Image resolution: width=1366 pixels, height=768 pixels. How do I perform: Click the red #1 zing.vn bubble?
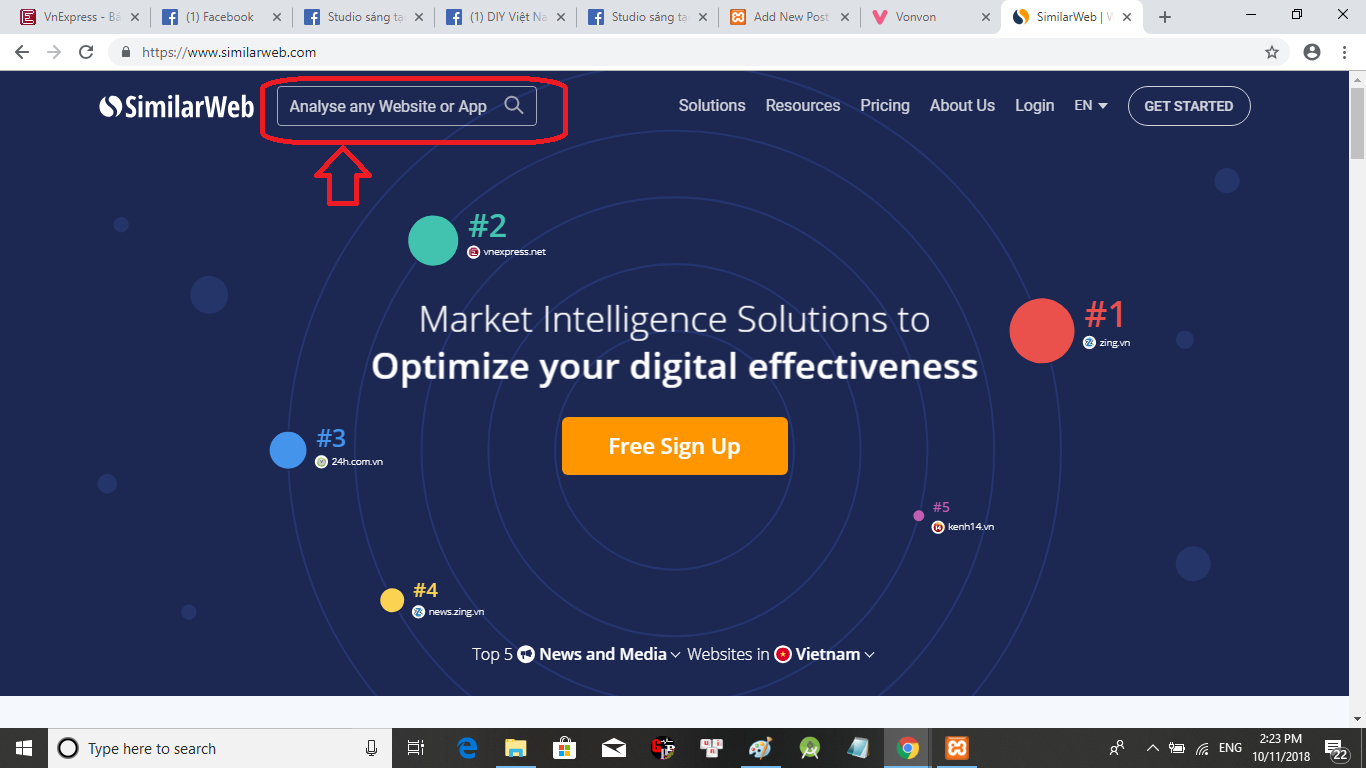(x=1041, y=331)
